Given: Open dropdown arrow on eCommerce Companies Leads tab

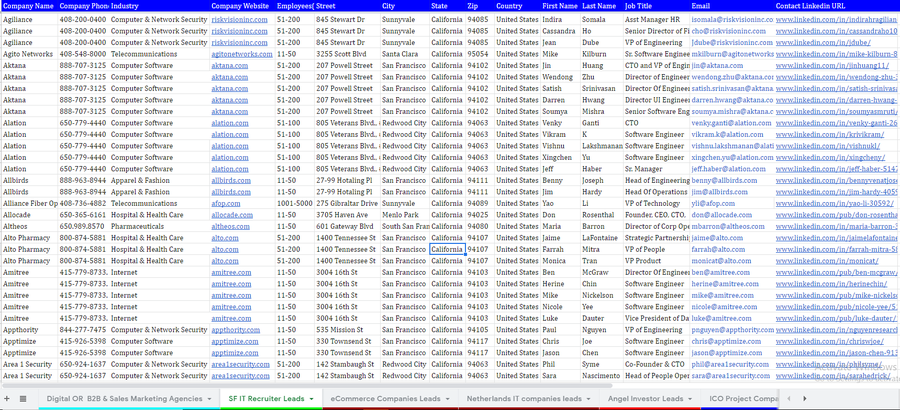Looking at the screenshot, I should click(x=448, y=399).
